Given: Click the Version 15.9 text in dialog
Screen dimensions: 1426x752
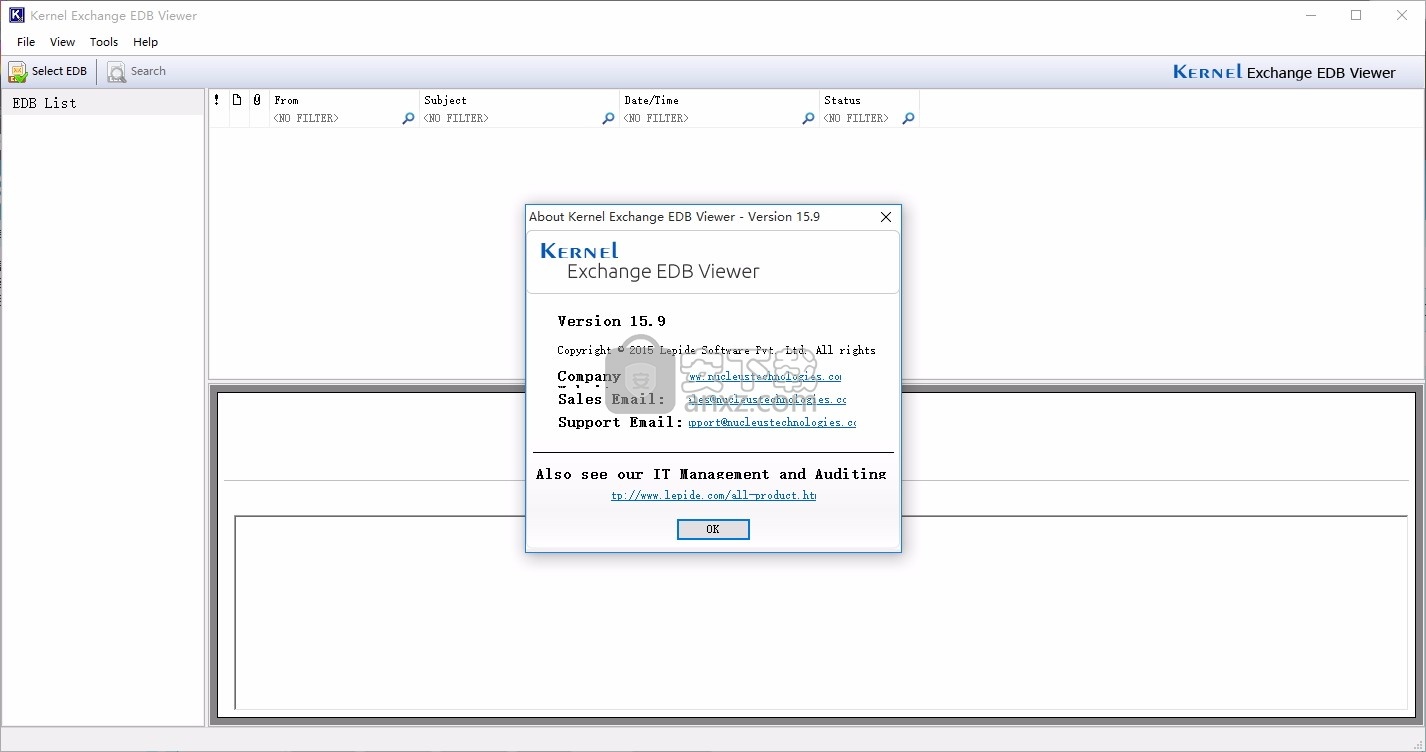Looking at the screenshot, I should click(611, 321).
